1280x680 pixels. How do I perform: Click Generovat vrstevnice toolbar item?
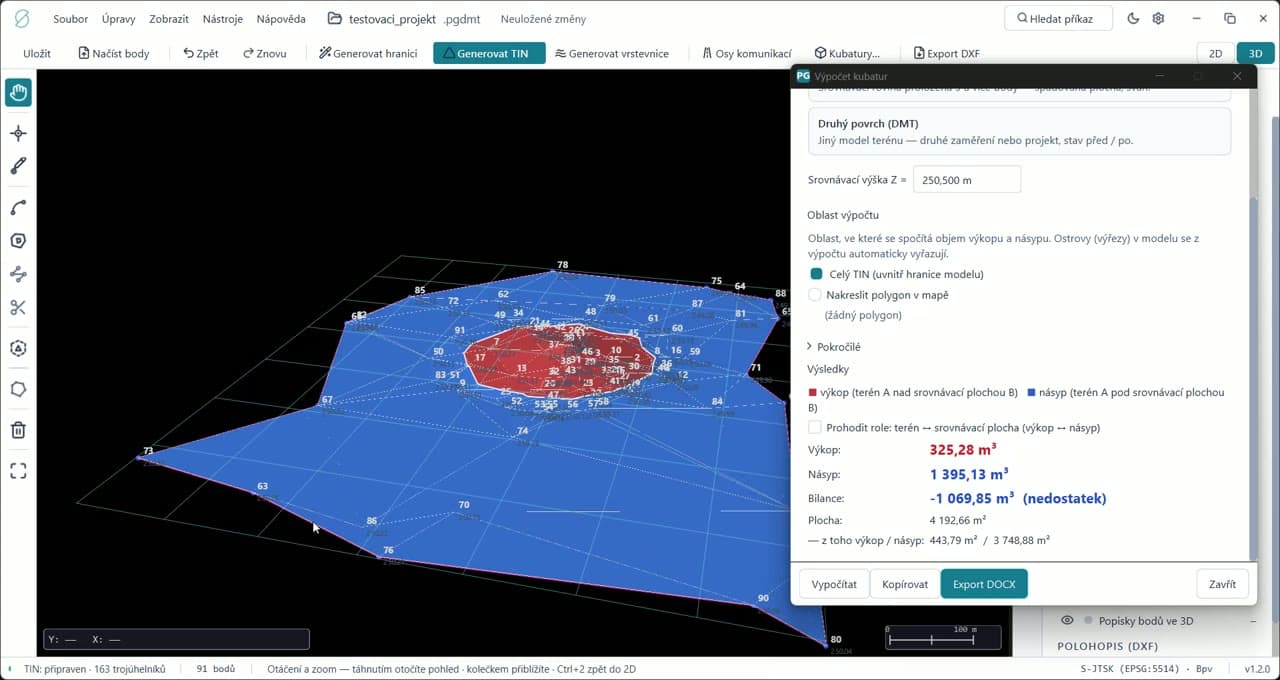pyautogui.click(x=612, y=53)
